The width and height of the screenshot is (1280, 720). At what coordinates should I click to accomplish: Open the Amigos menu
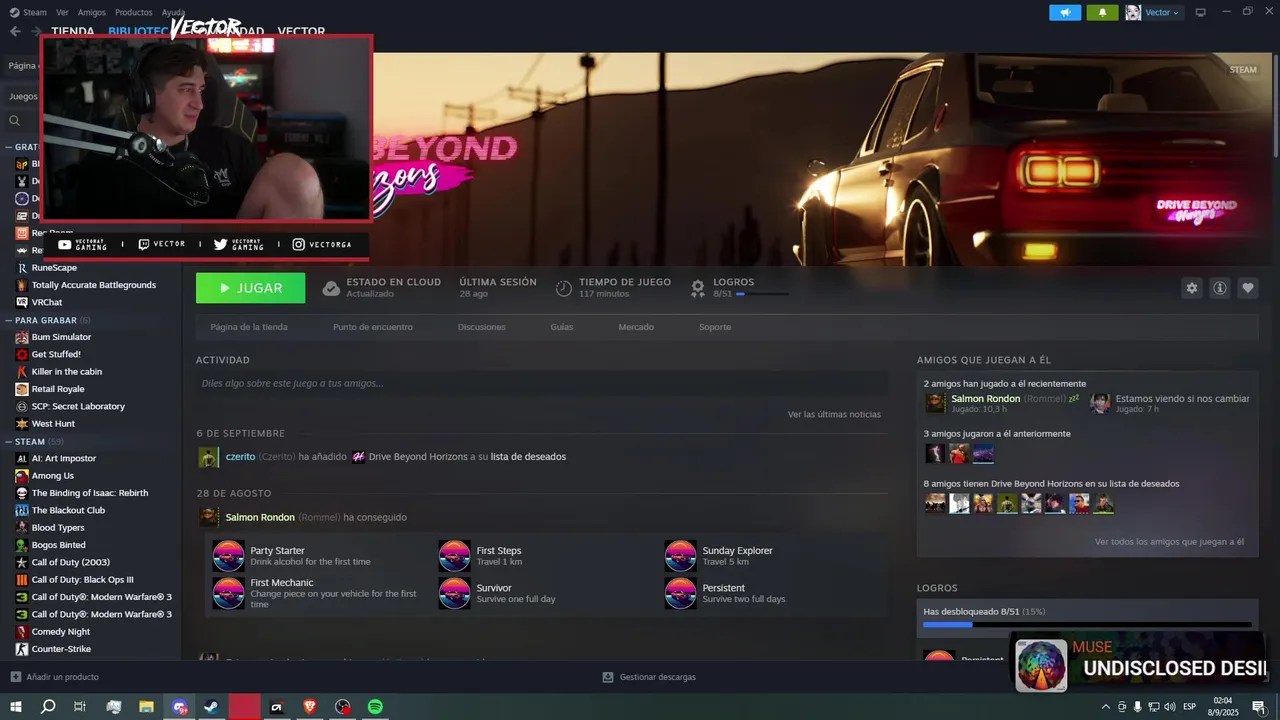coord(92,12)
